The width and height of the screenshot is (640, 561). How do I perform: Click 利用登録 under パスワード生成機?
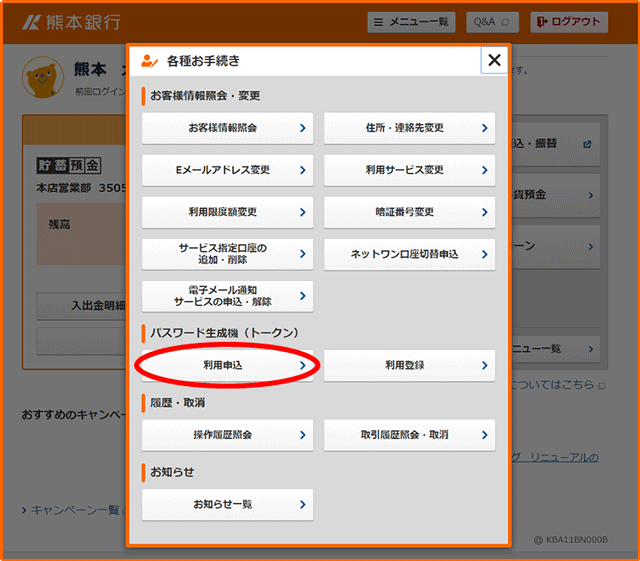(409, 365)
